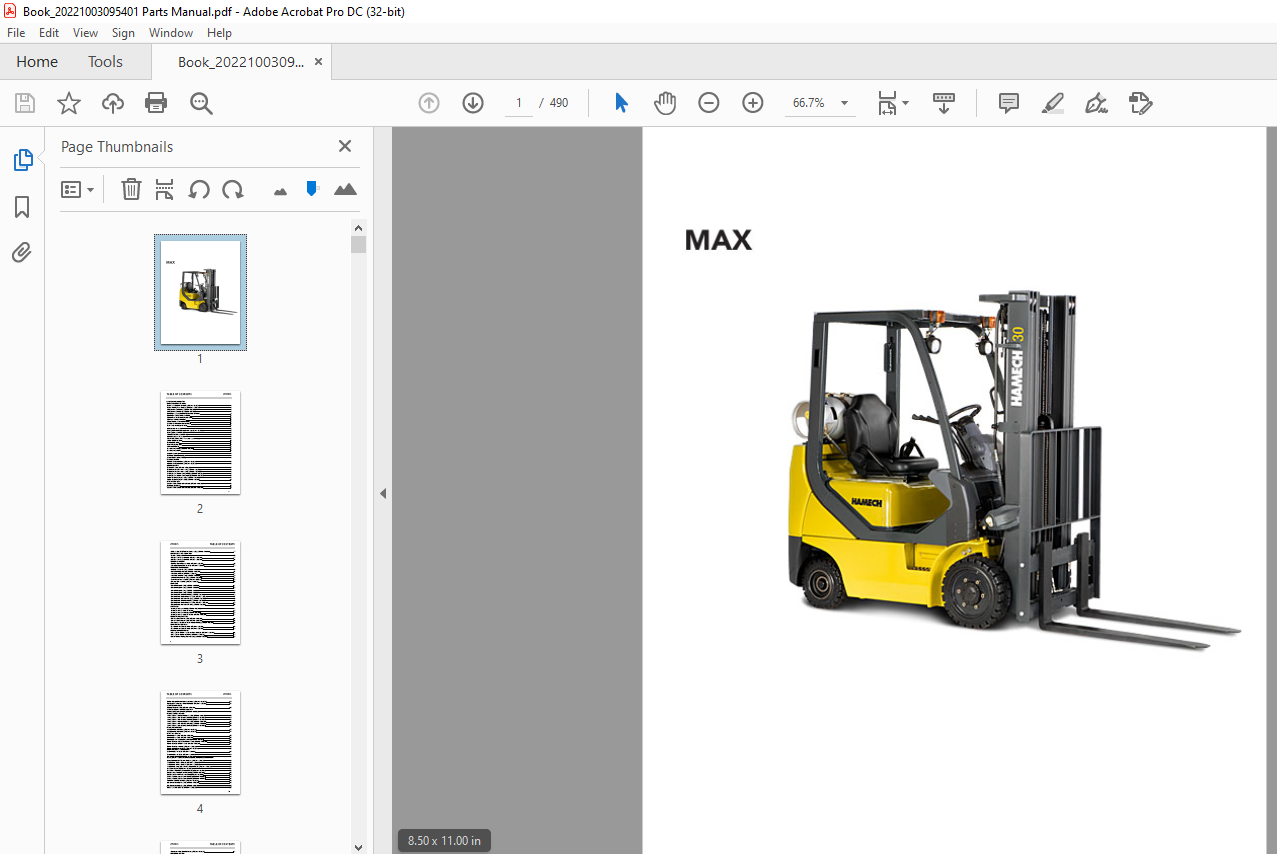The height and width of the screenshot is (854, 1277).
Task: Switch to the Tools tab
Action: coord(105,62)
